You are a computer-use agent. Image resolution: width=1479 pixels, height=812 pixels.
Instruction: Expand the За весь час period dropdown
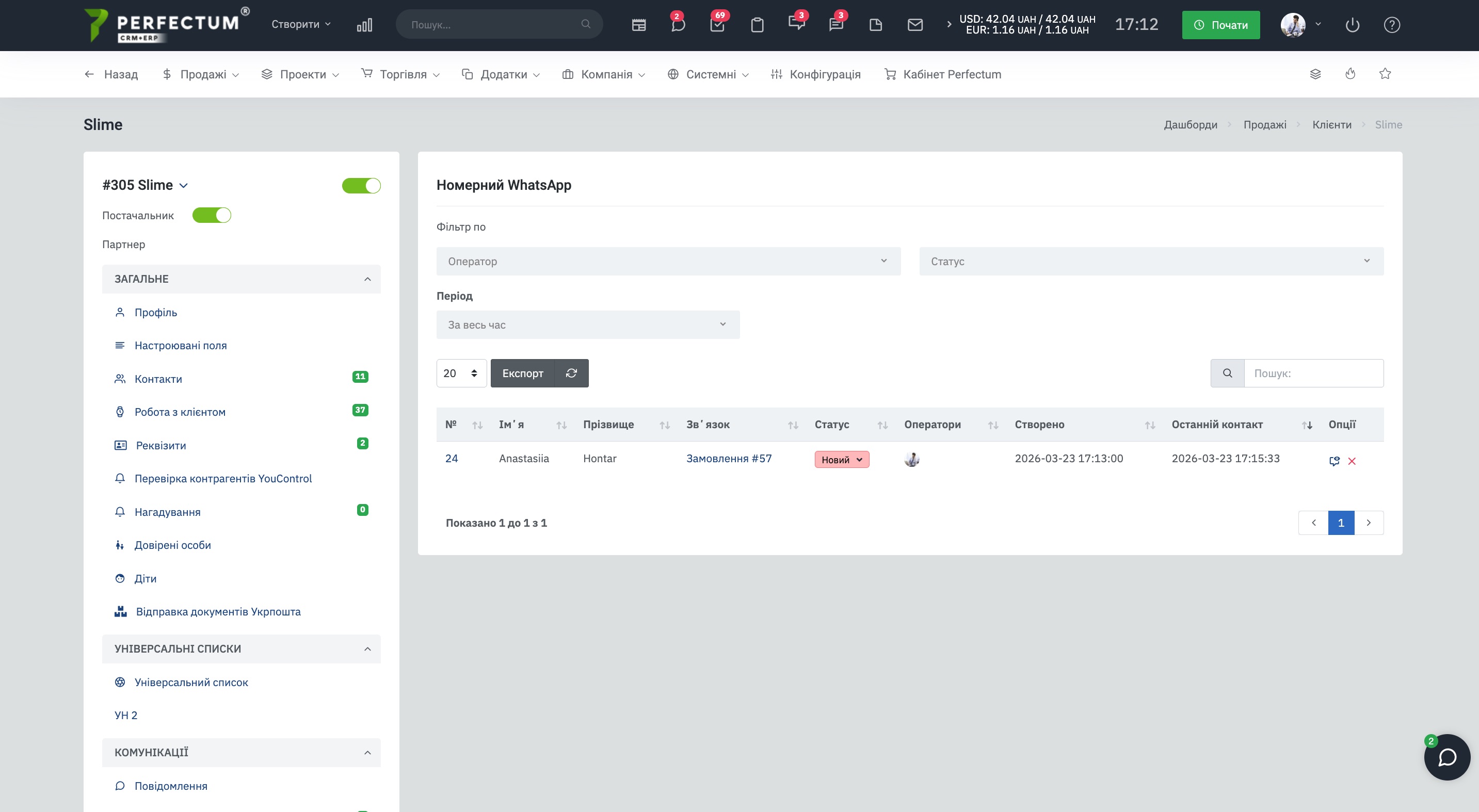pyautogui.click(x=587, y=325)
